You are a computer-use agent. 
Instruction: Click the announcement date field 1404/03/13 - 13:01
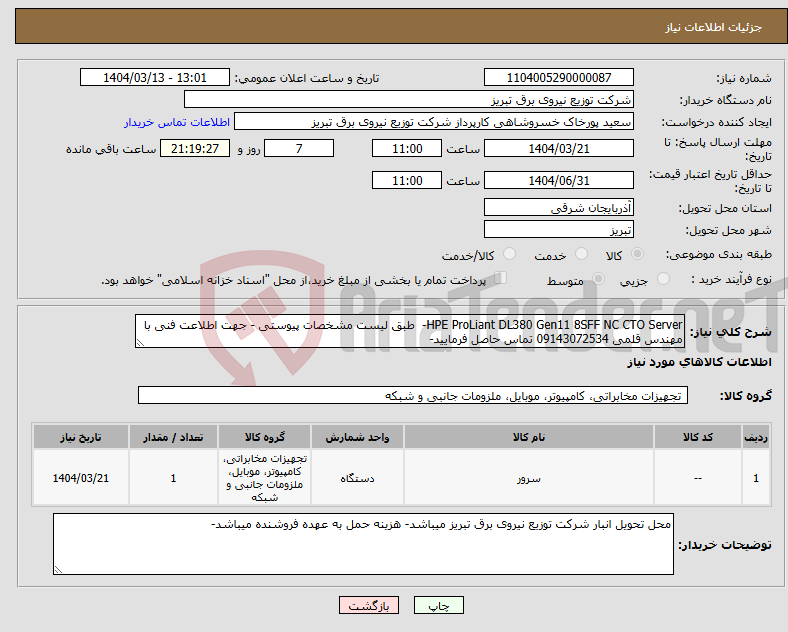[x=155, y=77]
